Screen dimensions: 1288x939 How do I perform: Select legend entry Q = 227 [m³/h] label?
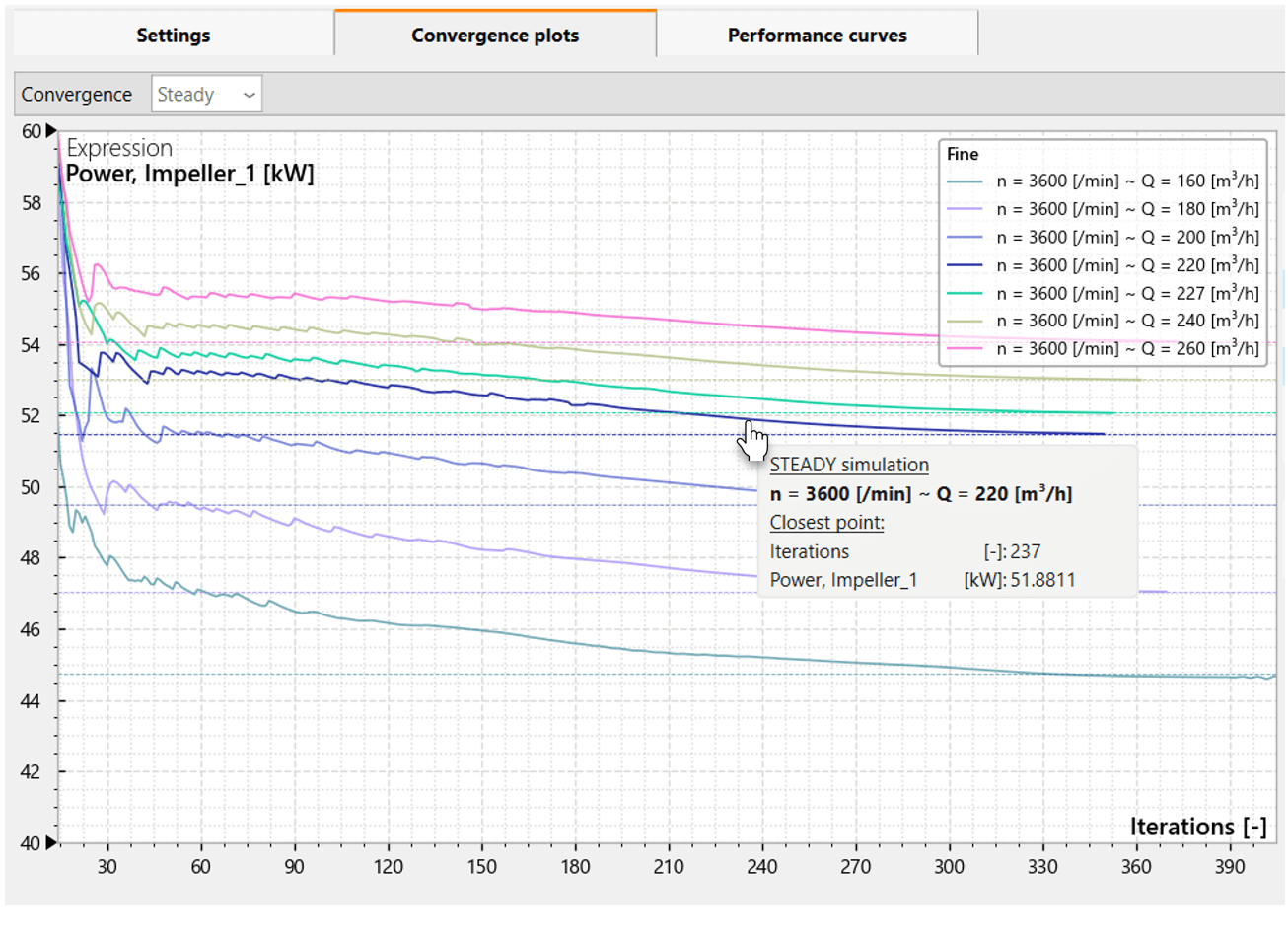pyautogui.click(x=1127, y=293)
